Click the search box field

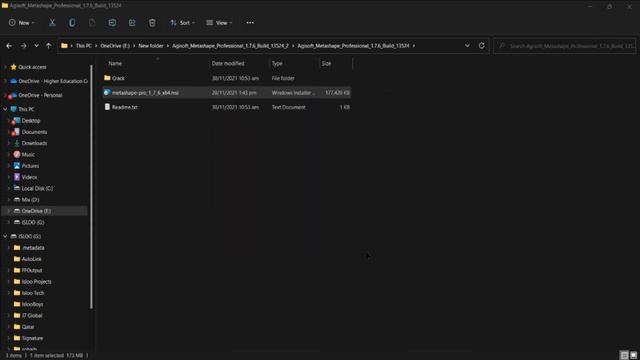tap(565, 46)
